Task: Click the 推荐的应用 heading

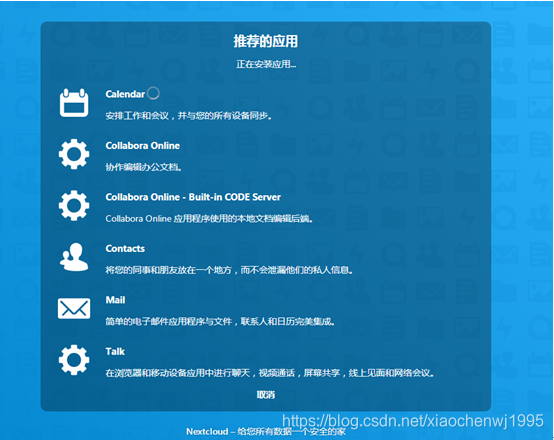Action: pyautogui.click(x=266, y=41)
